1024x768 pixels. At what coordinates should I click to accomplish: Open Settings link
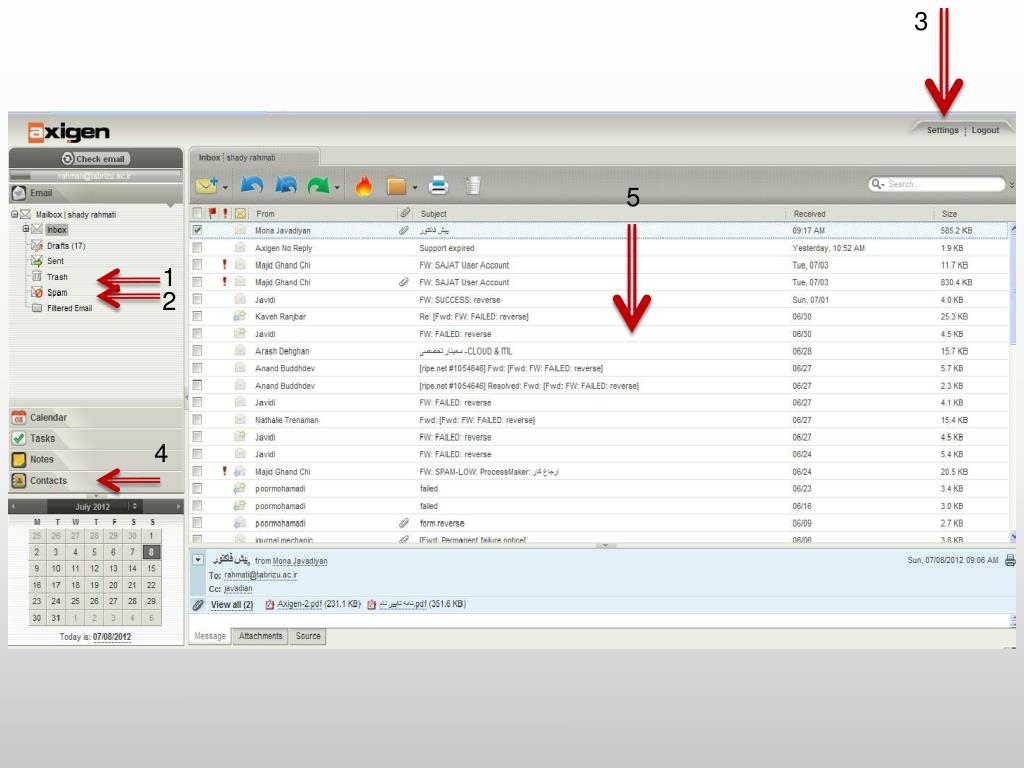(942, 130)
